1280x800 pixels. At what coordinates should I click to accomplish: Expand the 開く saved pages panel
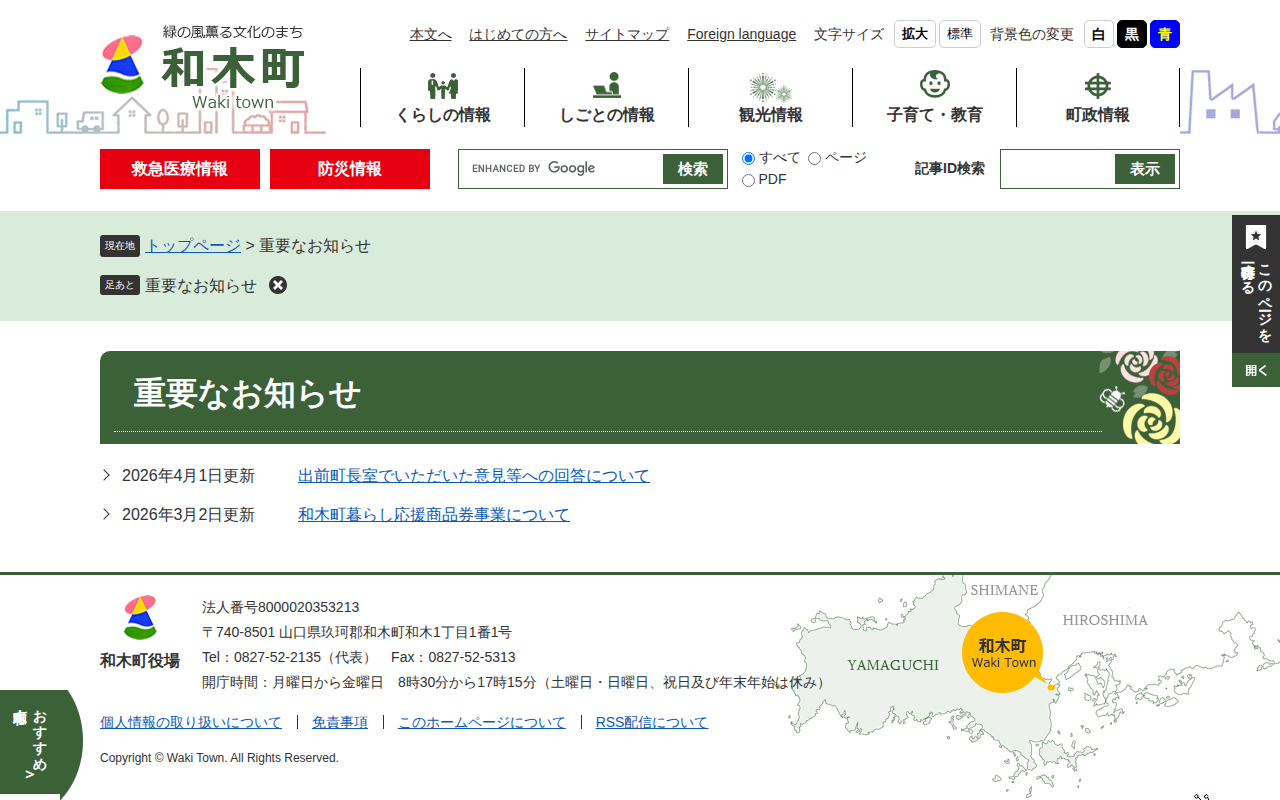(x=1256, y=370)
